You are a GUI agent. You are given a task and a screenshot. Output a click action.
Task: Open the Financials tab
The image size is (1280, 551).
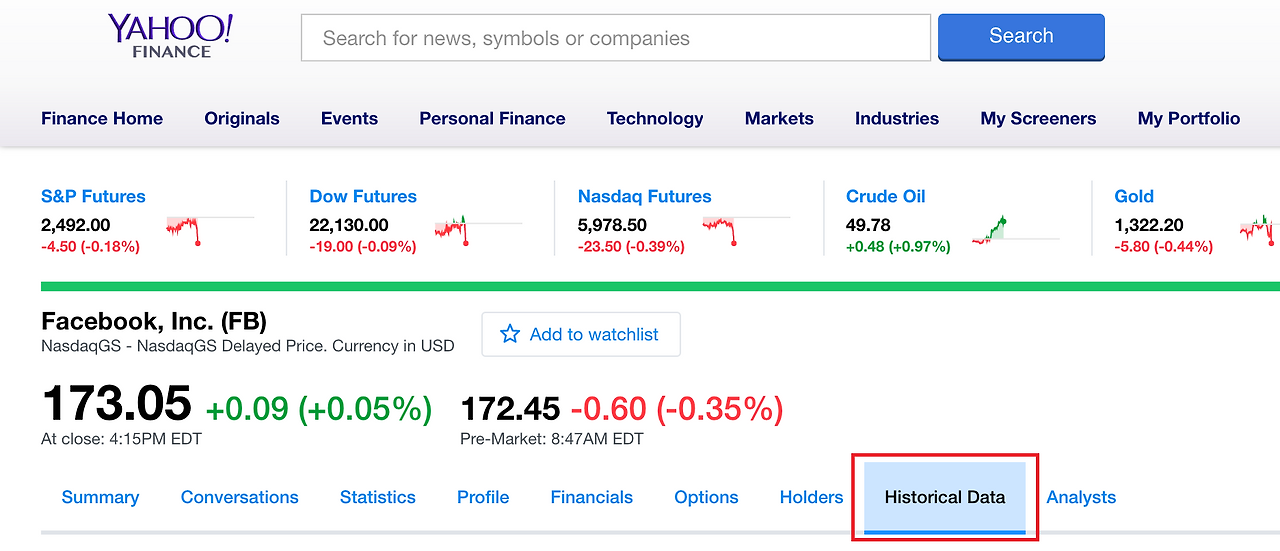click(591, 497)
